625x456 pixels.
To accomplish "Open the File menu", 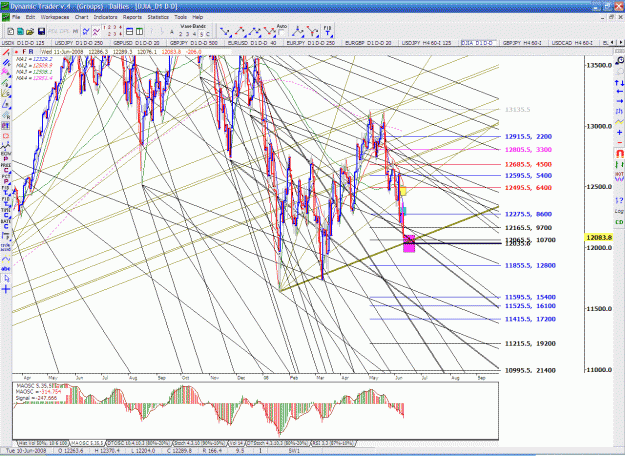I will click(x=16, y=17).
